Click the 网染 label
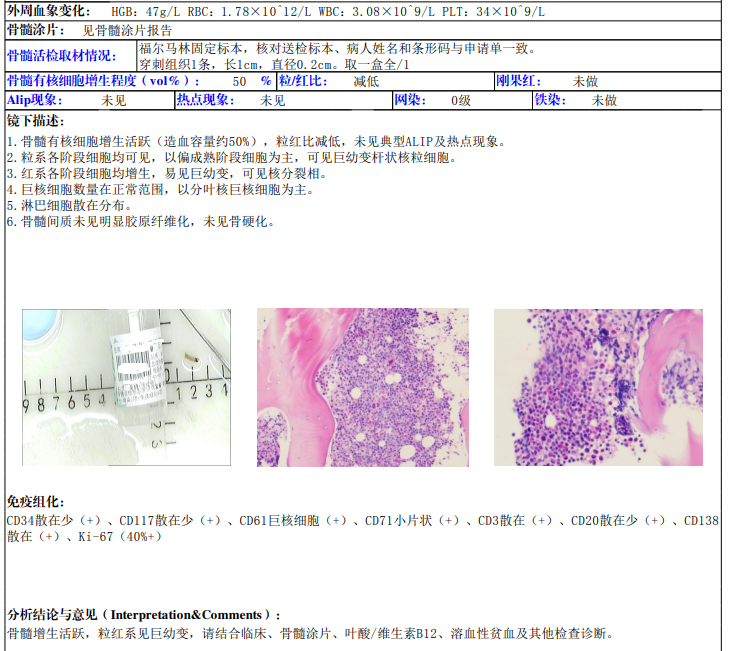Image resolution: width=730 pixels, height=651 pixels. tap(409, 100)
